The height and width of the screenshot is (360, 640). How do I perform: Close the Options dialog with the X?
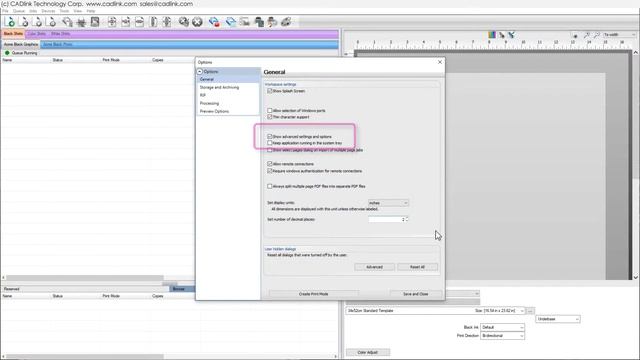[440, 62]
